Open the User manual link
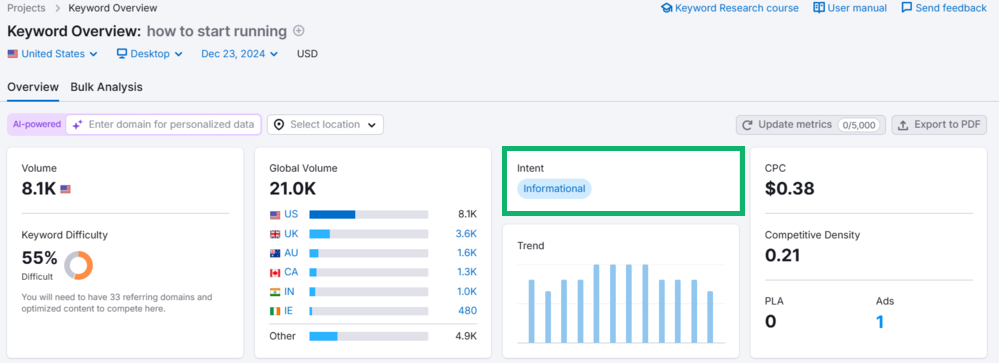This screenshot has height=363, width=999. tap(850, 8)
